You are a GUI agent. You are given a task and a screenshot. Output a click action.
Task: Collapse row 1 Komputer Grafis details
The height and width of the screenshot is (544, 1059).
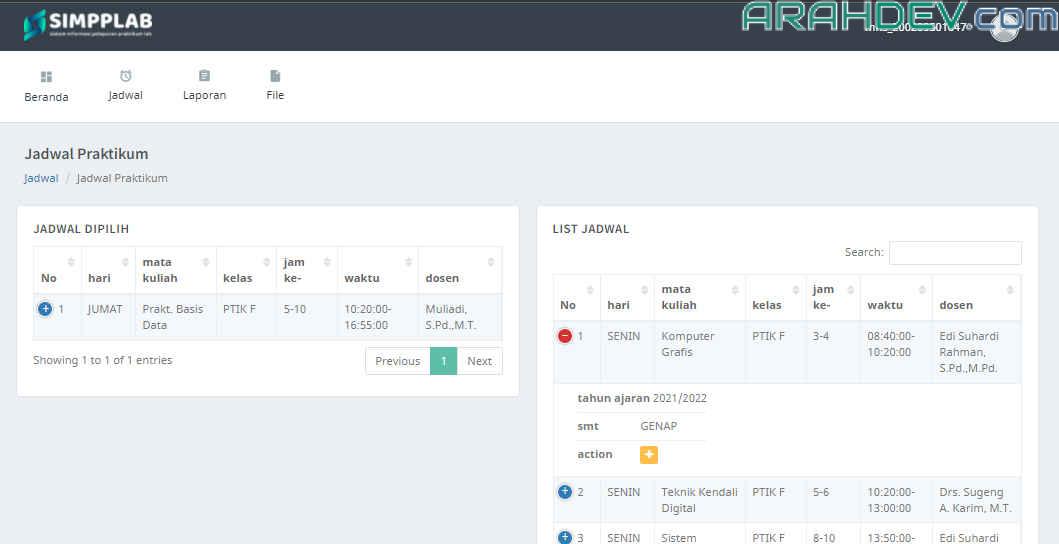pos(565,336)
